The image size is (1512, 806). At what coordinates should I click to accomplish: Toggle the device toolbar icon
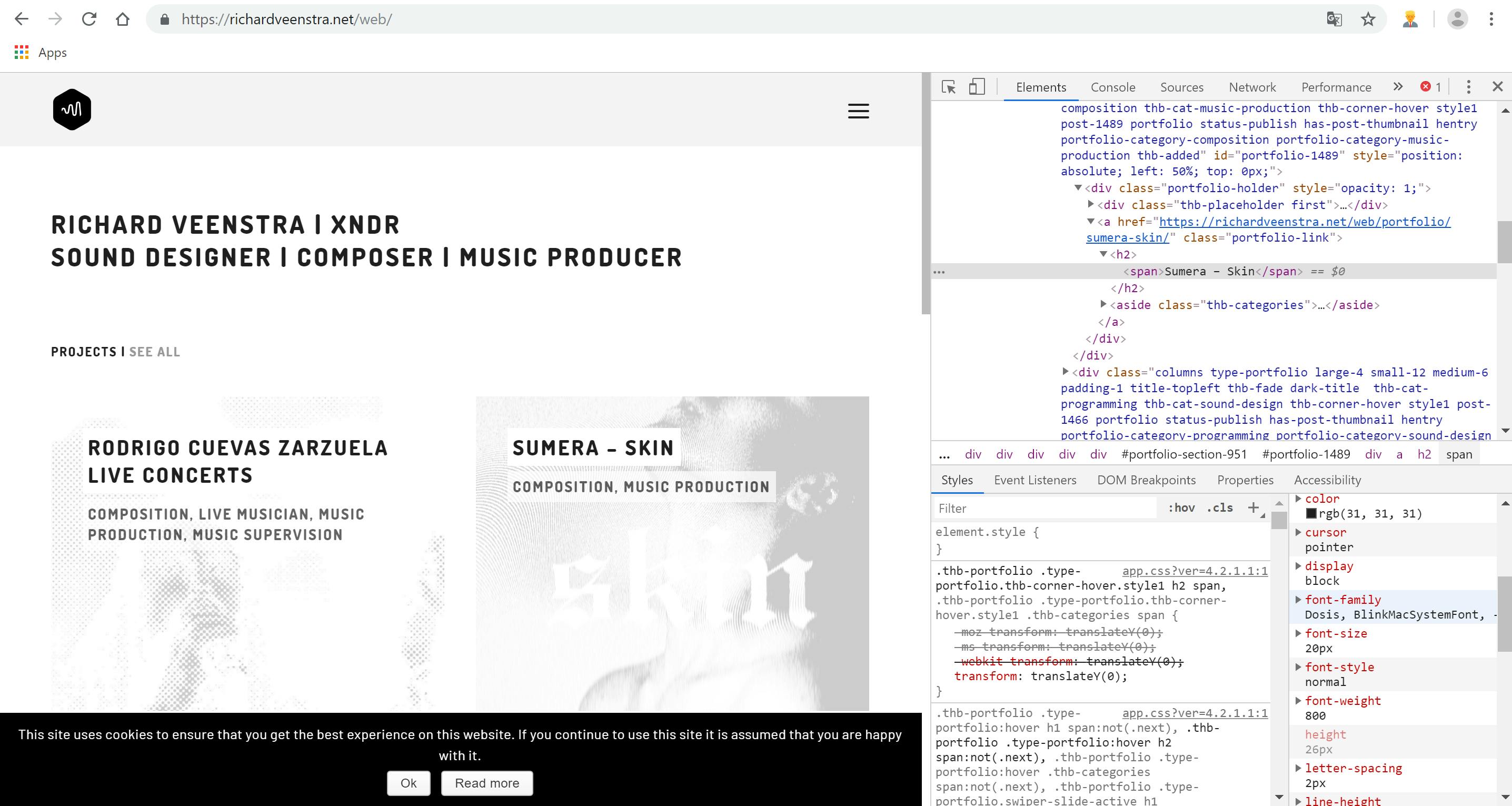click(976, 87)
